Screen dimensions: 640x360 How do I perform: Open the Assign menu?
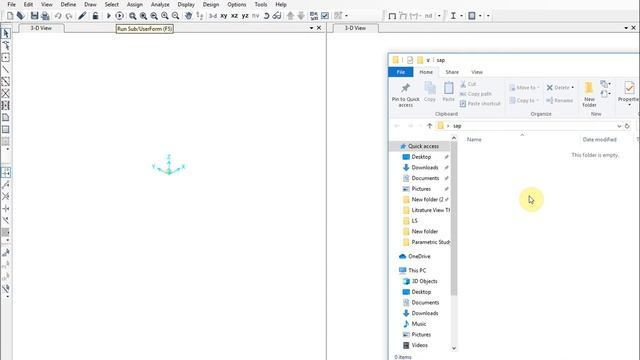point(135,4)
